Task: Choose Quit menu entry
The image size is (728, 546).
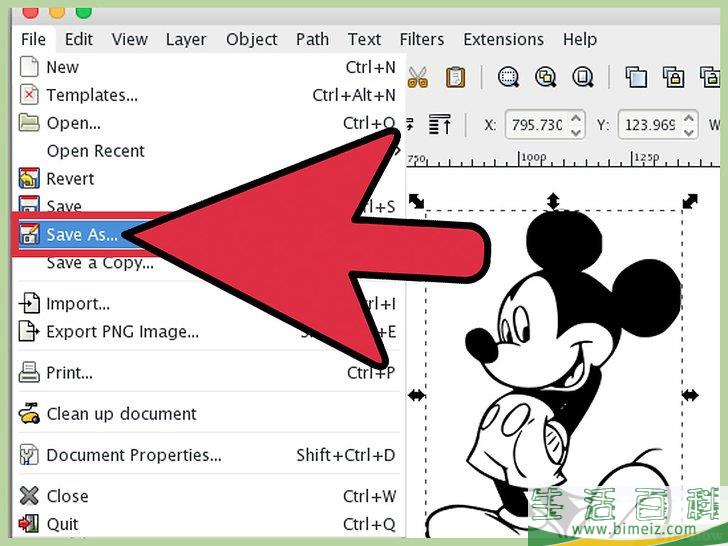Action: [208, 524]
